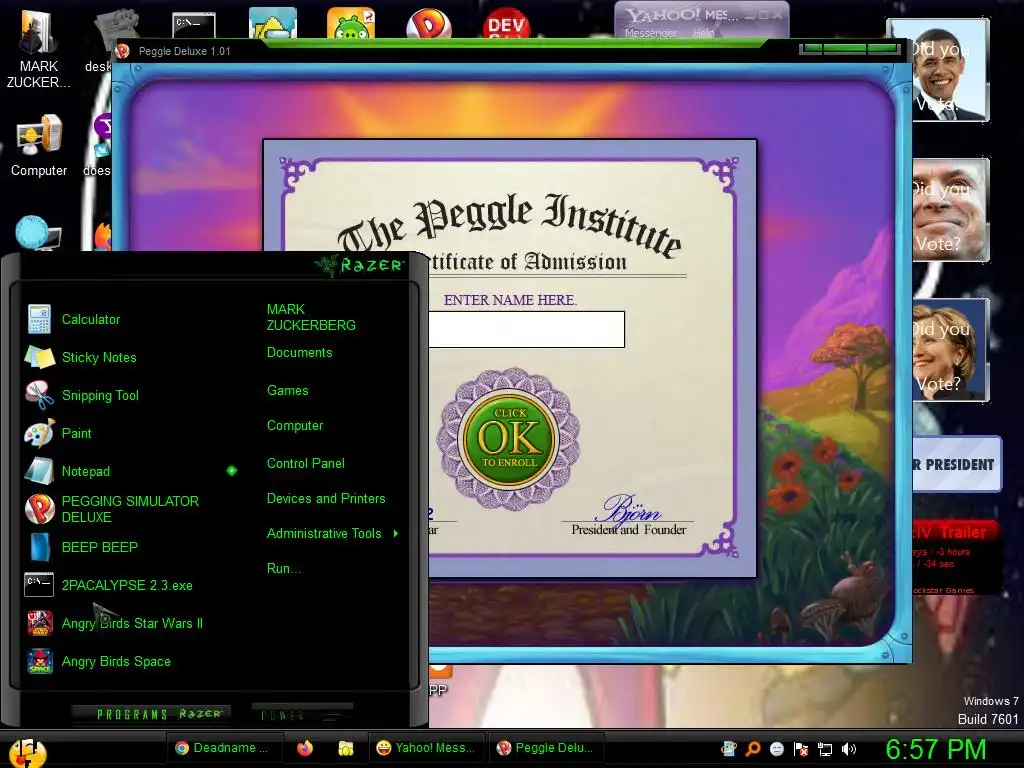This screenshot has width=1024, height=768.
Task: Open Firefox from the taskbar
Action: point(305,748)
